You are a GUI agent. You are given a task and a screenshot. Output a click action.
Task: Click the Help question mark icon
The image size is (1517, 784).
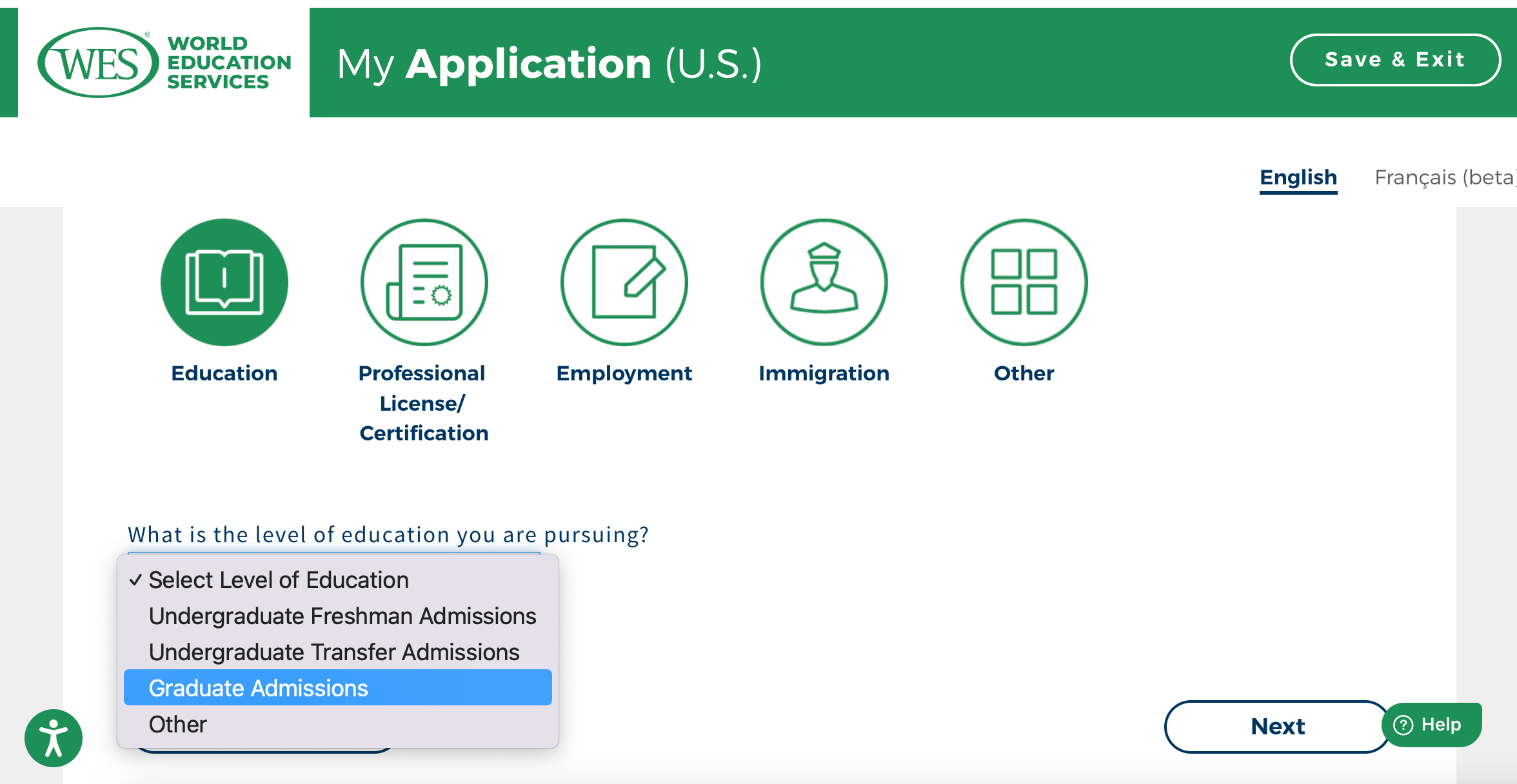point(1403,725)
